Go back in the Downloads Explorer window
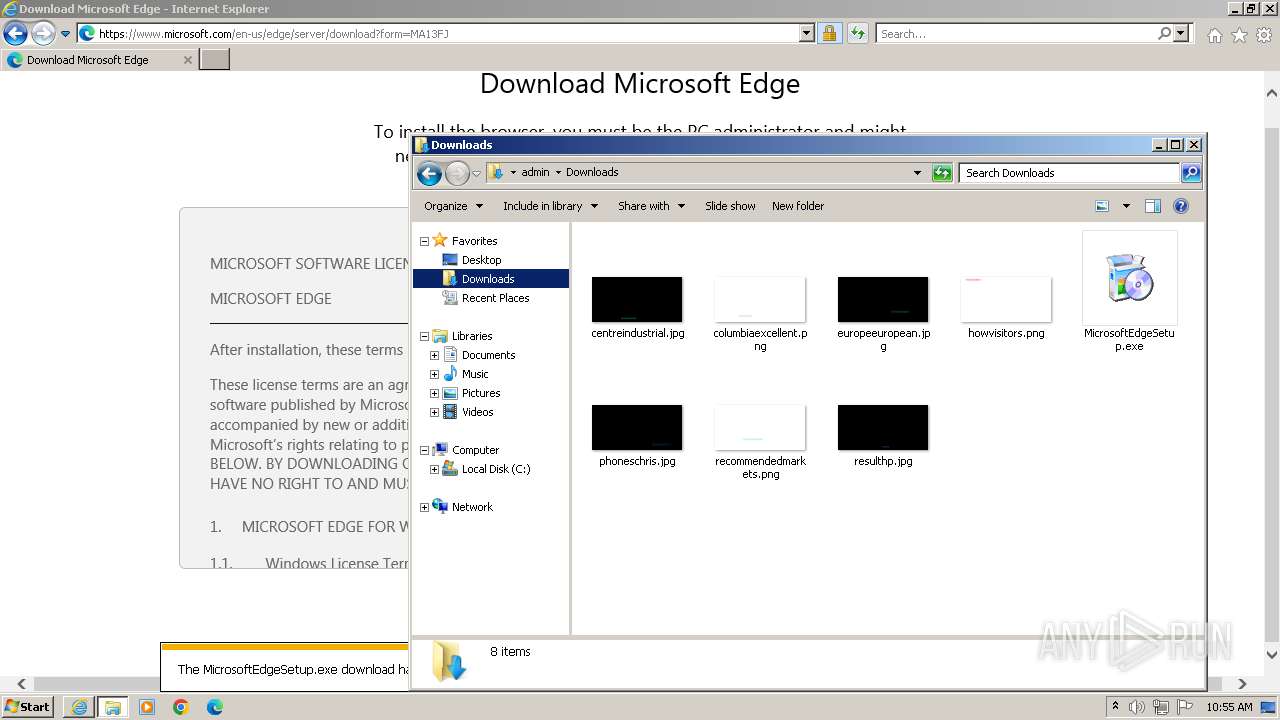Viewport: 1280px width, 720px height. [430, 174]
